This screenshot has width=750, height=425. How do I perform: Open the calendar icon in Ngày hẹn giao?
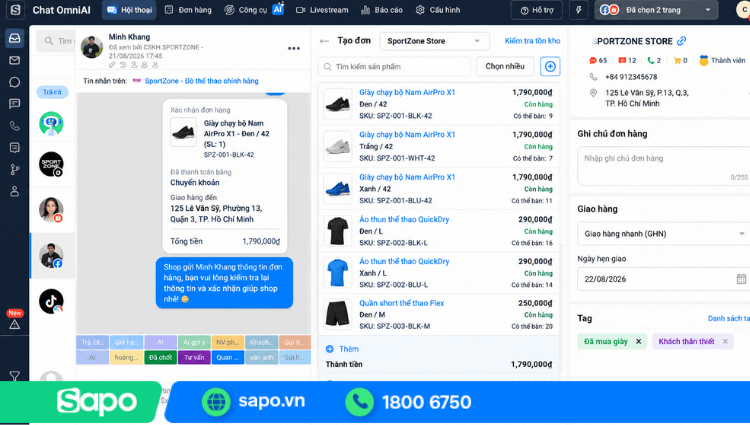(x=741, y=279)
